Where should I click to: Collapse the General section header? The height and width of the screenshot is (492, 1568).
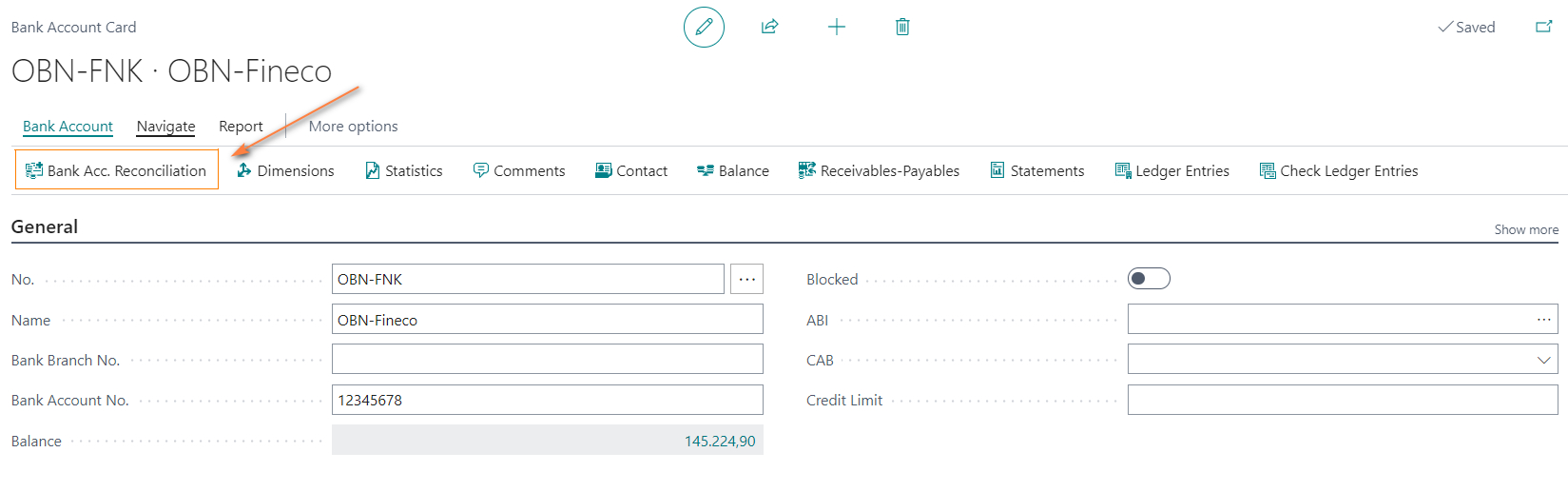45,226
